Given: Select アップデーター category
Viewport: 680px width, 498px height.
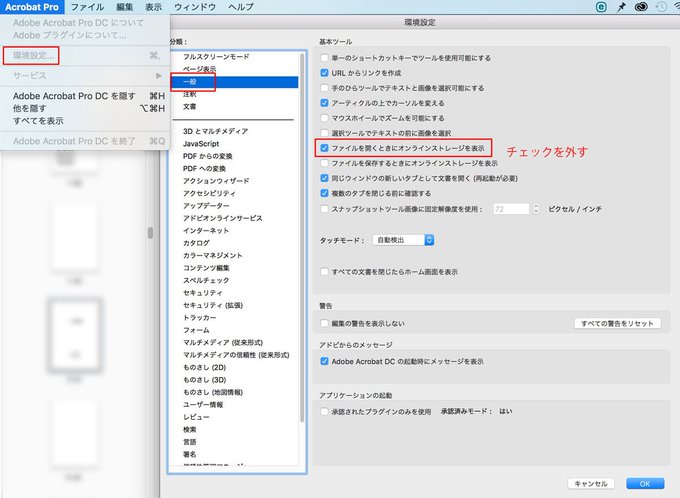Looking at the screenshot, I should click(206, 205).
